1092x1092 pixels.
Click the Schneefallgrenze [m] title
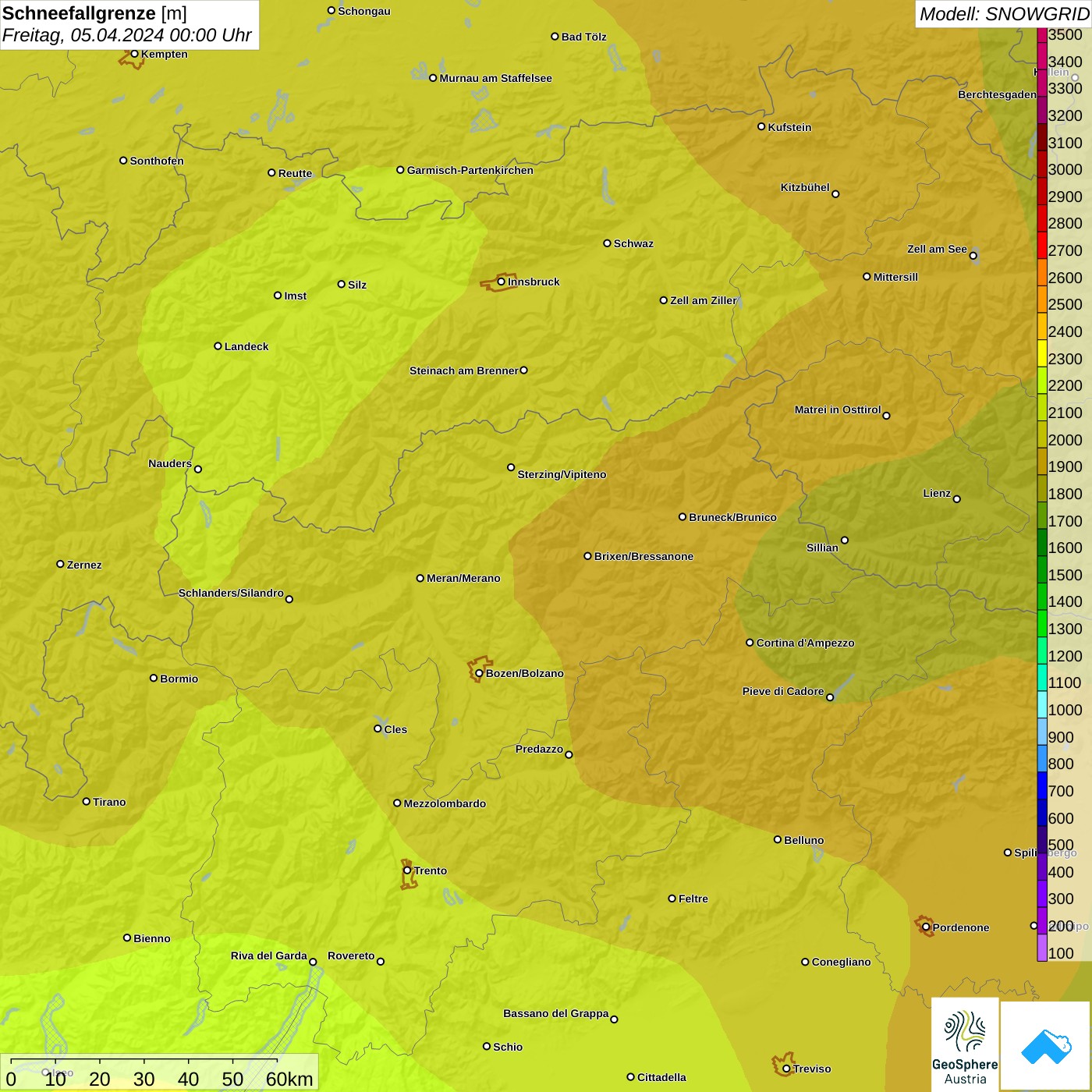(x=94, y=13)
